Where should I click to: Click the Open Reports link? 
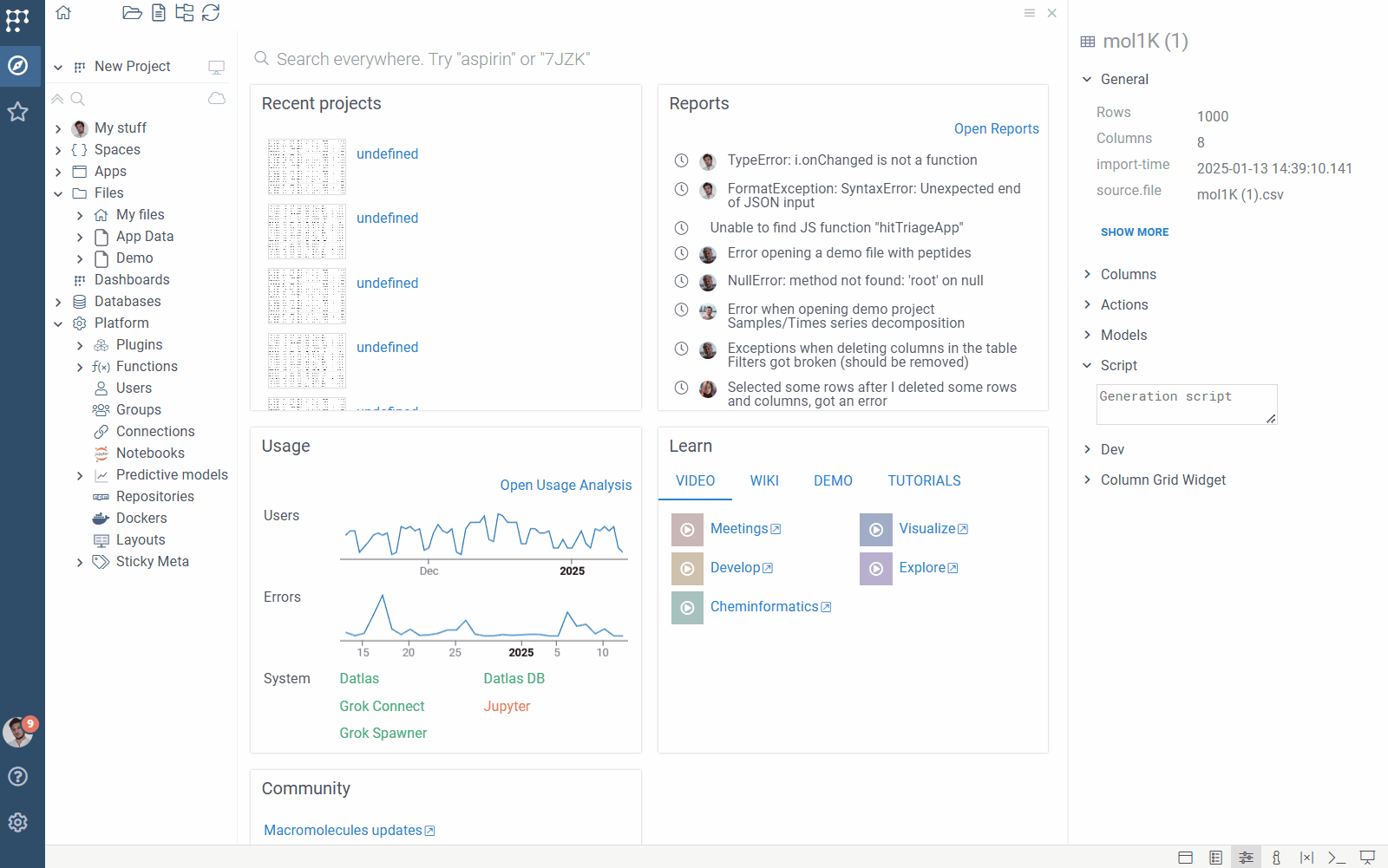click(x=996, y=128)
